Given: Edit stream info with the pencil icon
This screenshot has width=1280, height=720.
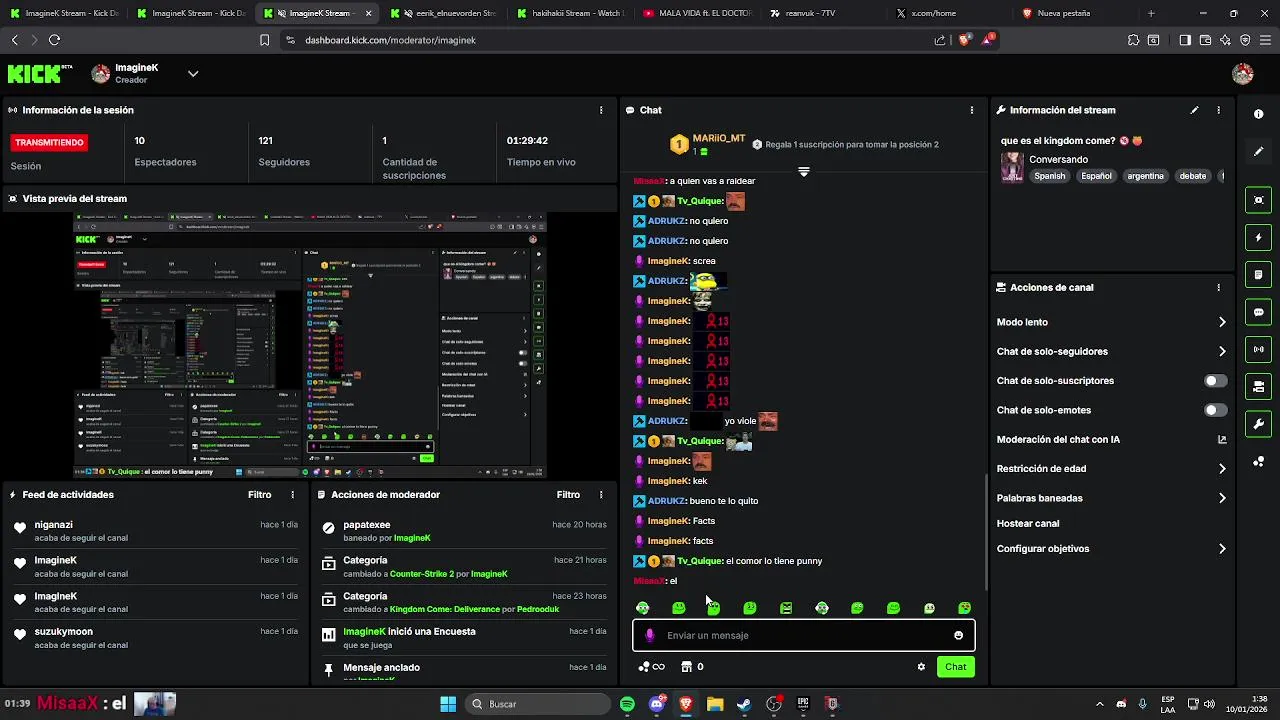Looking at the screenshot, I should click(1194, 110).
